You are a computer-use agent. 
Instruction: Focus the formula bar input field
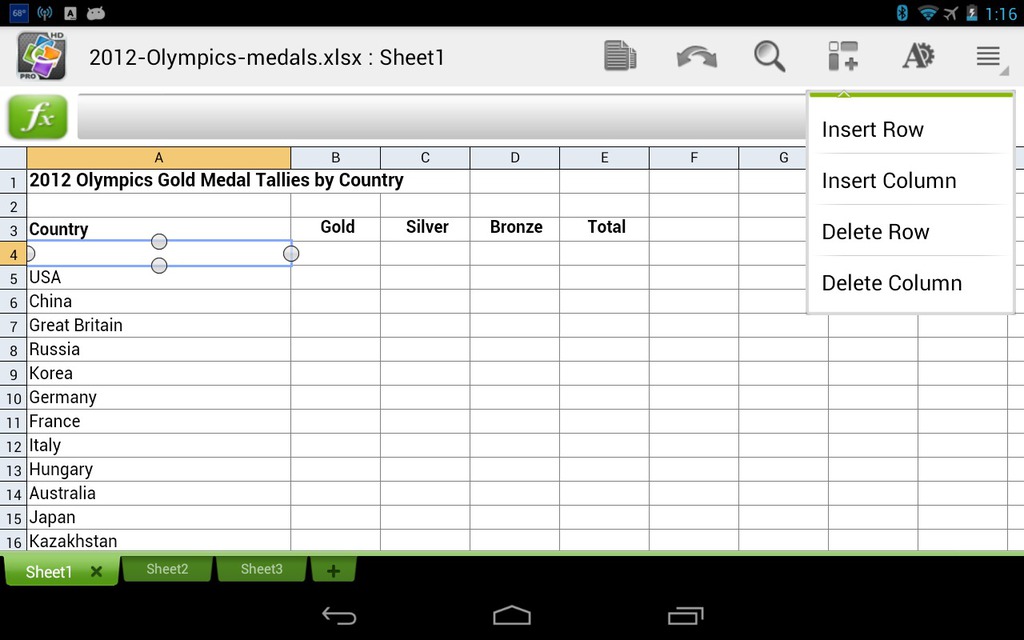coord(441,117)
